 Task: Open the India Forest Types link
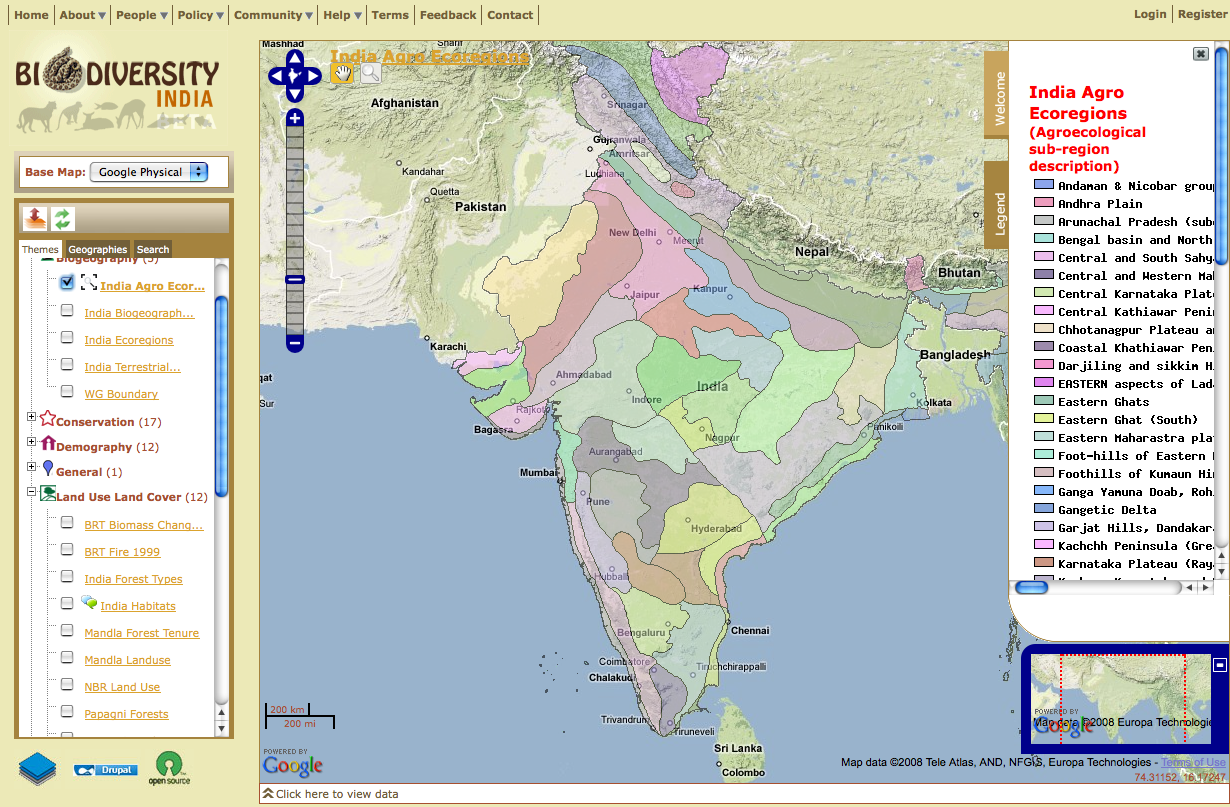point(133,579)
